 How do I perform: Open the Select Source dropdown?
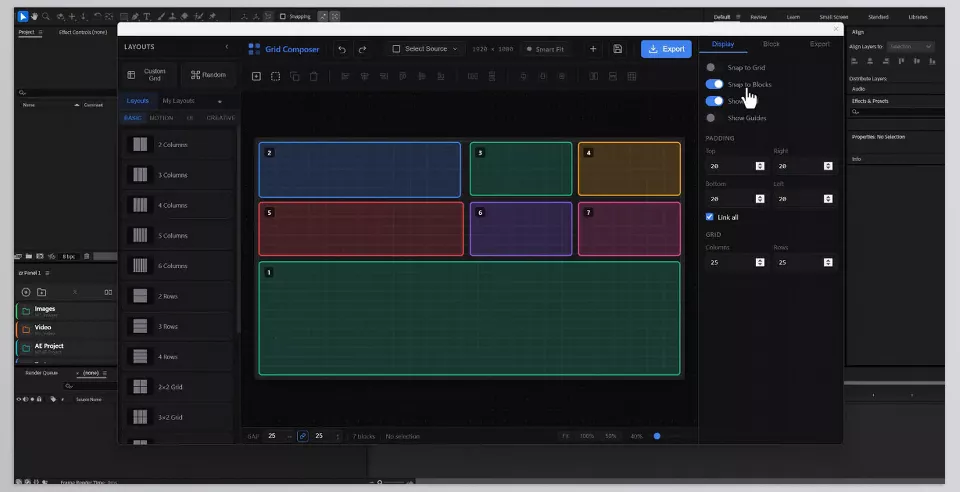point(425,49)
